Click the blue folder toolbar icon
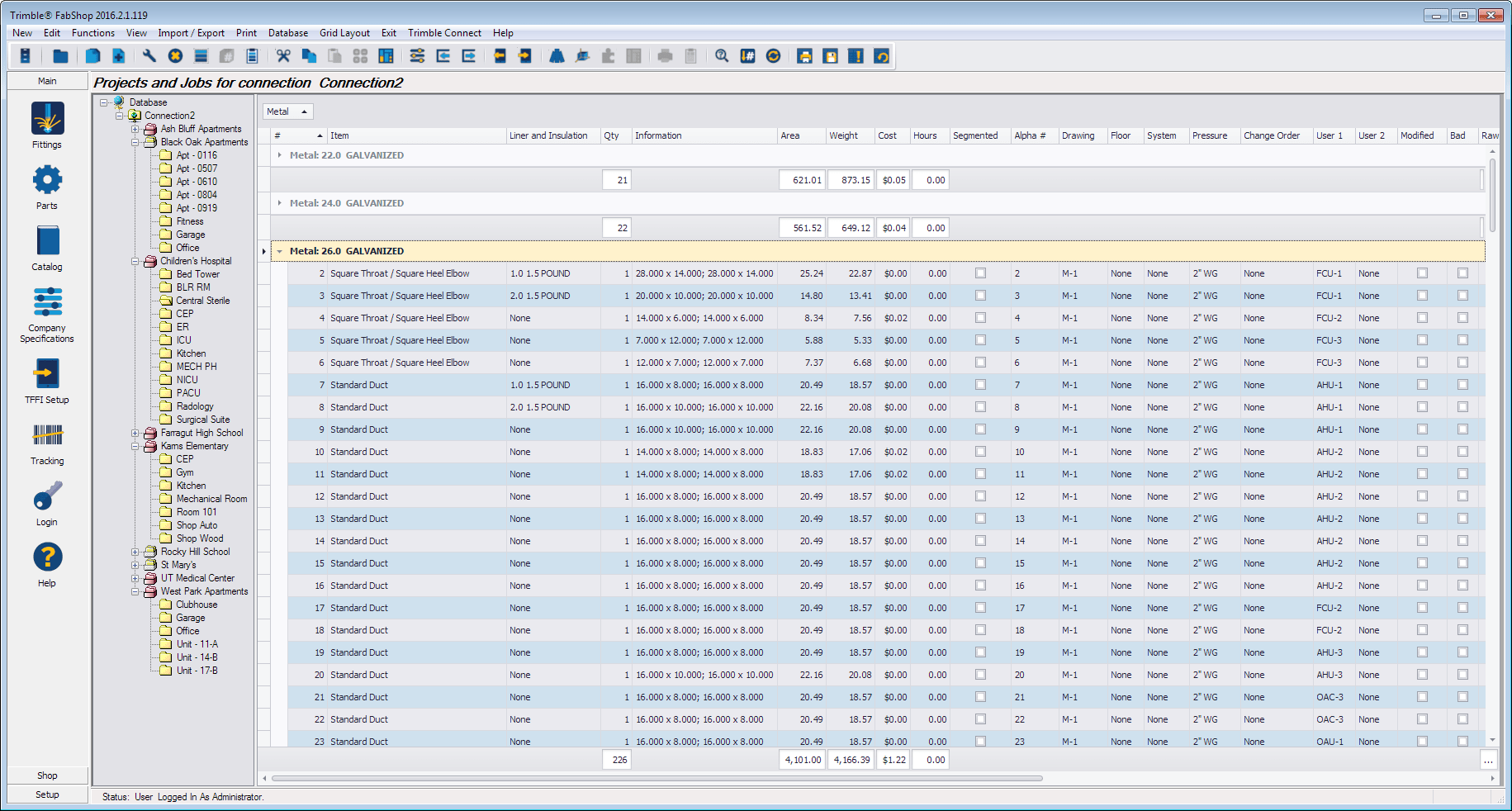1512x811 pixels. point(60,56)
